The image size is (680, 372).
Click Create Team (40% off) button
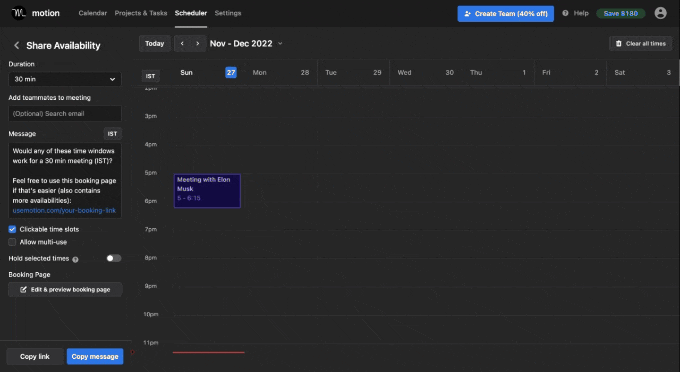(x=505, y=14)
